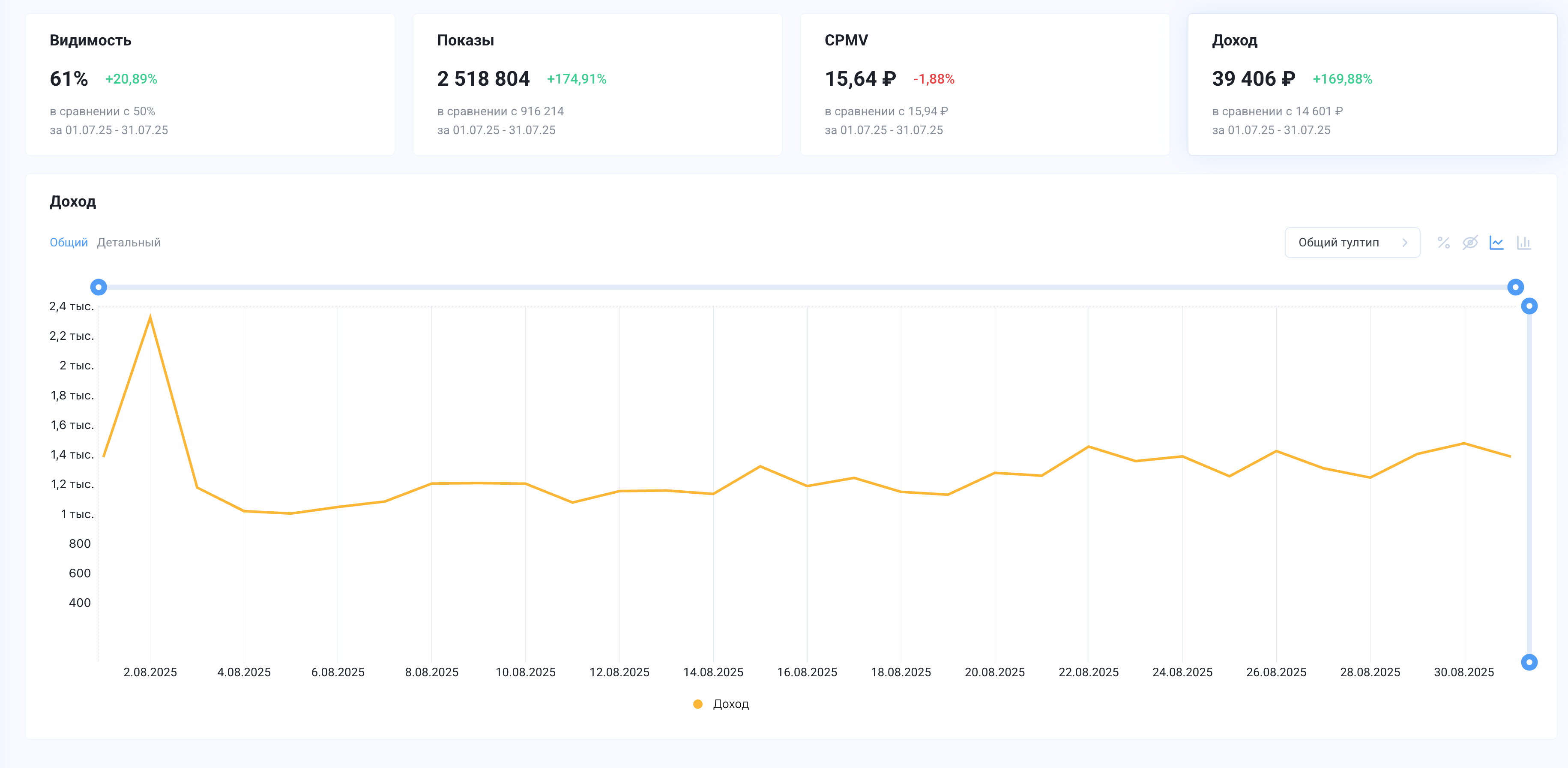Select the 'Доход' metric card at top
Viewport: 1568px width, 768px height.
pyautogui.click(x=1372, y=84)
